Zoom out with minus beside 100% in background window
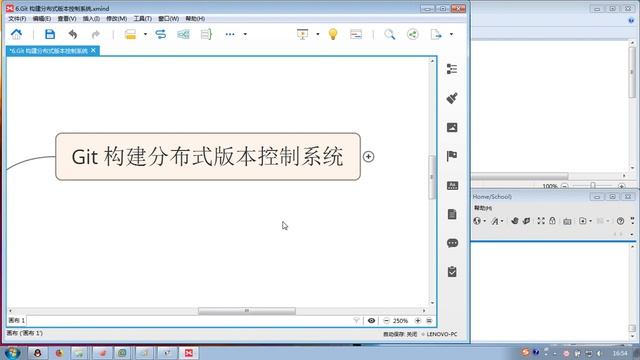 [565, 186]
